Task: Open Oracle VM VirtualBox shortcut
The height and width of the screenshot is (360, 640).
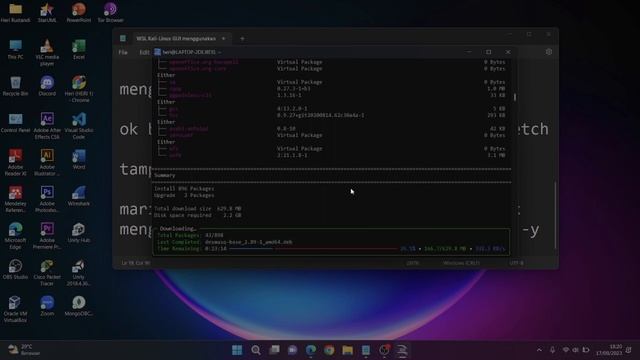Action: pyautogui.click(x=16, y=310)
